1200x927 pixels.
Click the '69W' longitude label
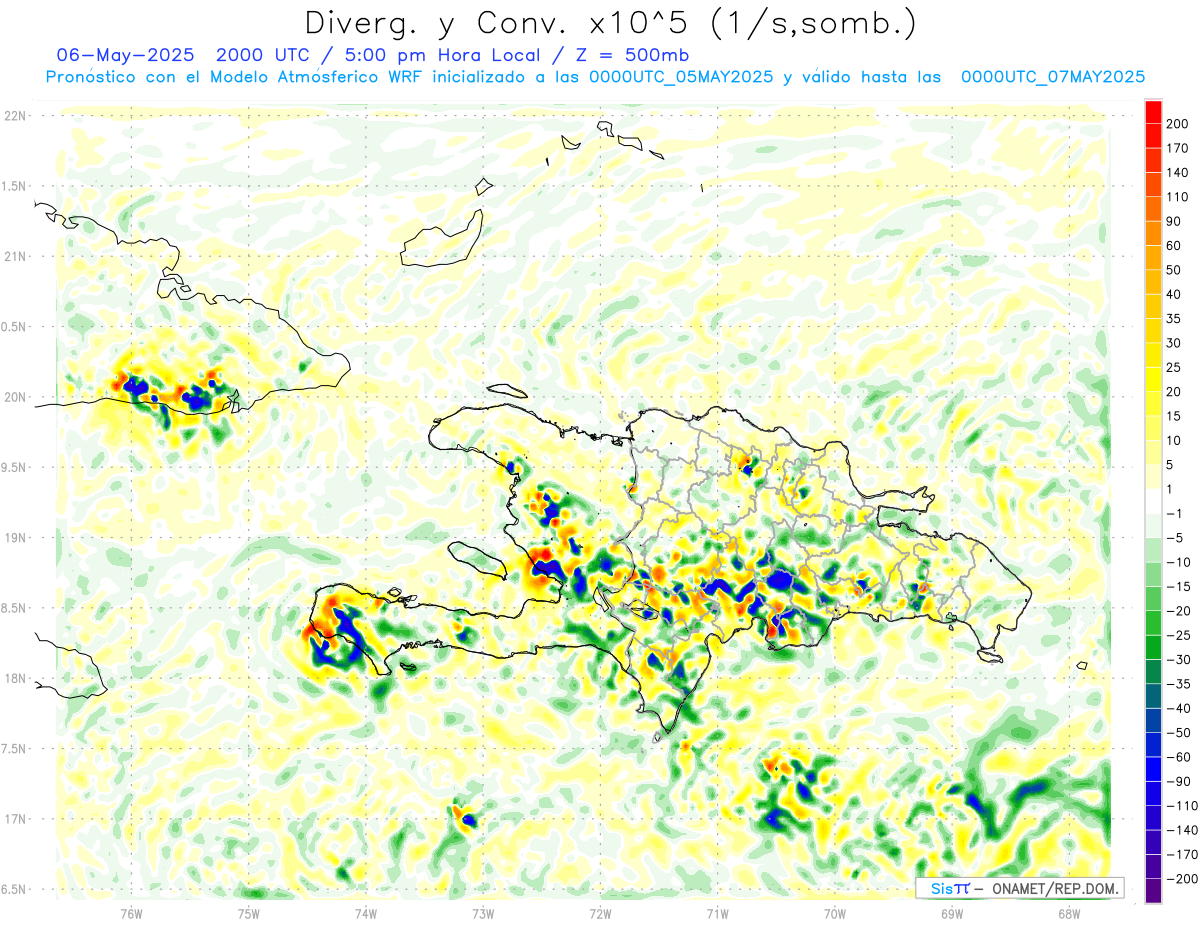click(x=951, y=913)
